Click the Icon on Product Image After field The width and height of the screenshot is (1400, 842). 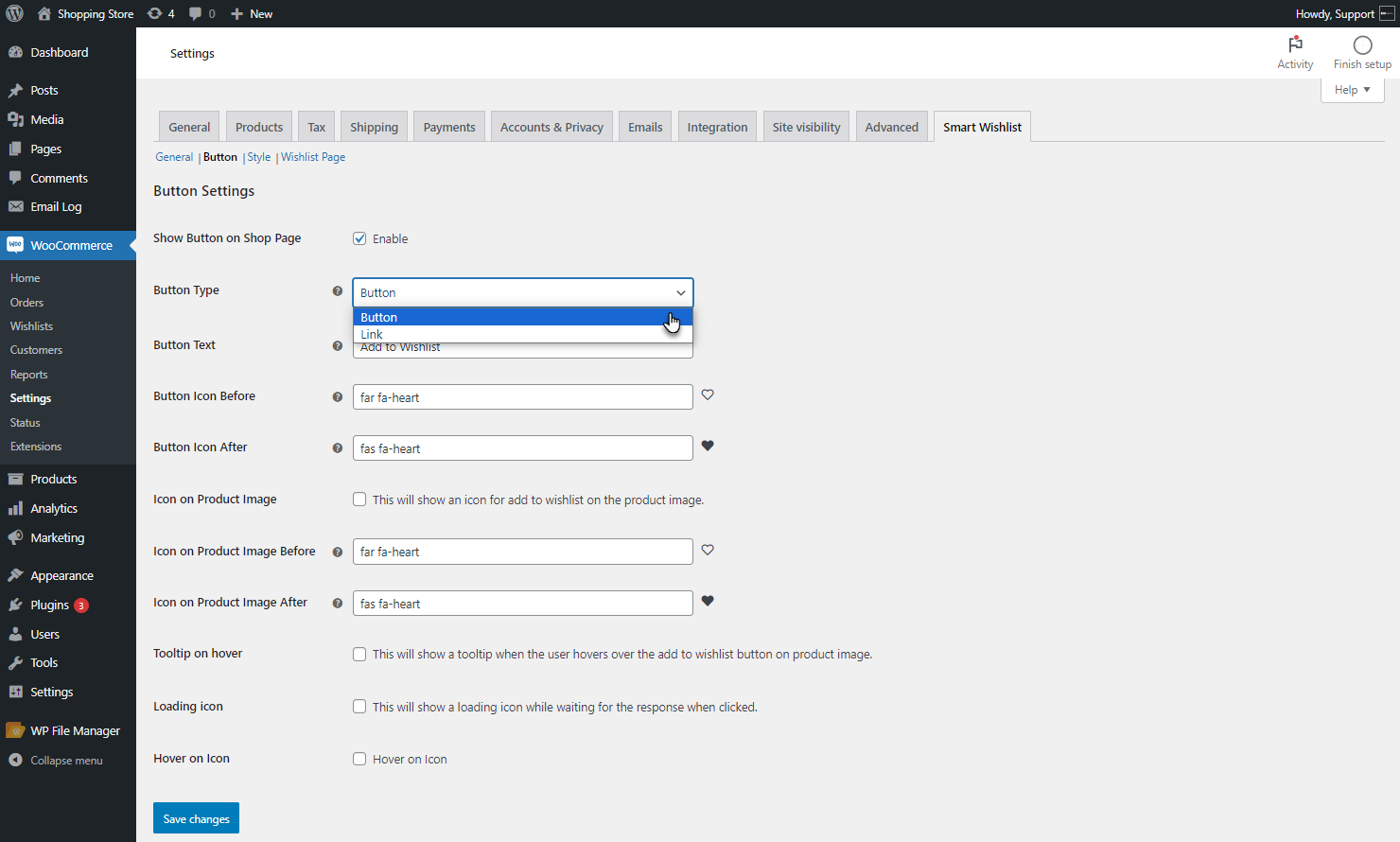coord(523,604)
